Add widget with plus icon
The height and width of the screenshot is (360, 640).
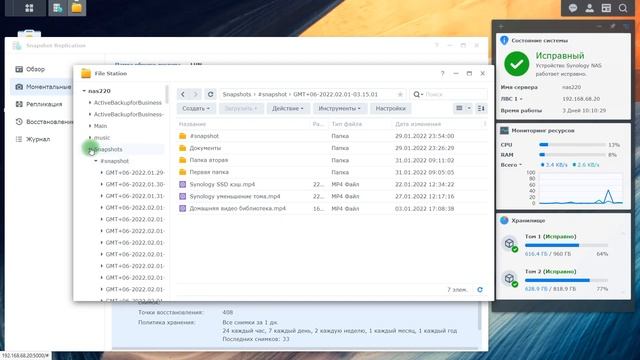coord(501,26)
